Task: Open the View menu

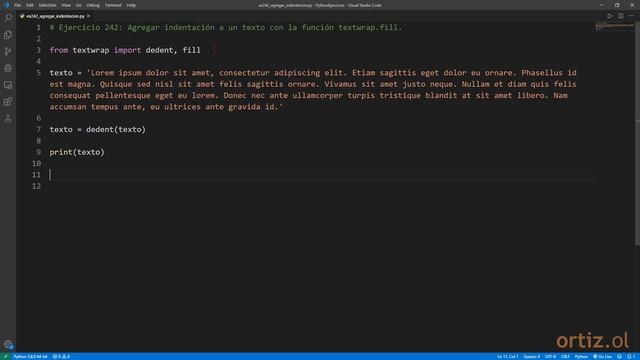Action: click(x=66, y=5)
